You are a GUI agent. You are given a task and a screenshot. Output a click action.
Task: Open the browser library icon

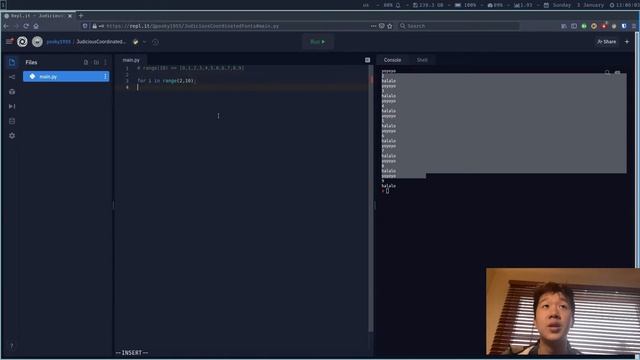pyautogui.click(x=564, y=26)
